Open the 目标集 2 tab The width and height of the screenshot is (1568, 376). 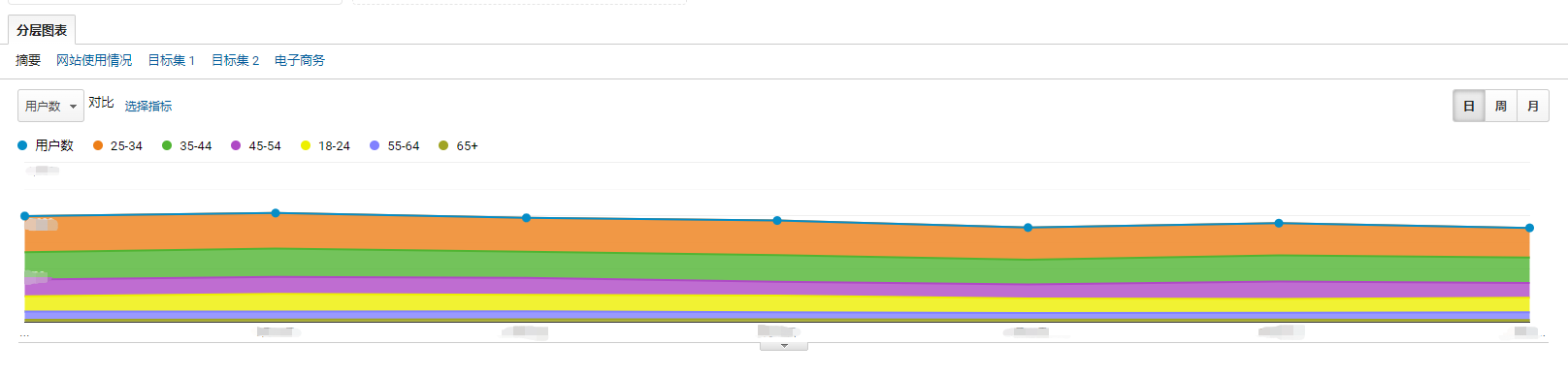coord(235,60)
